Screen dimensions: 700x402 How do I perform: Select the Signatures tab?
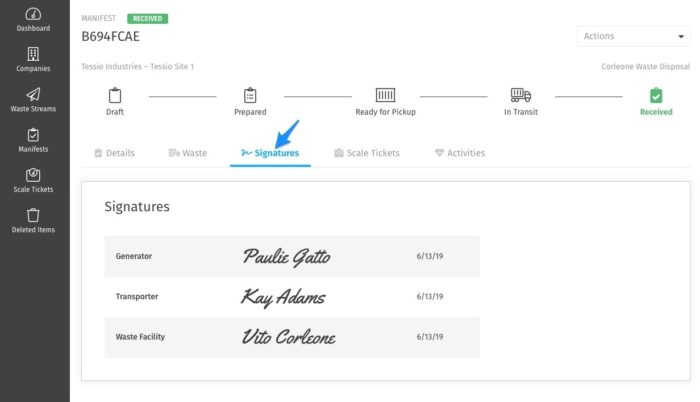(270, 153)
